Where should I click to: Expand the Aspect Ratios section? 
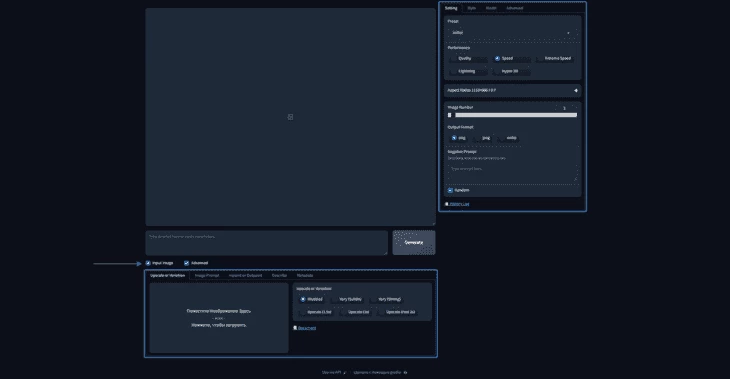(x=512, y=90)
